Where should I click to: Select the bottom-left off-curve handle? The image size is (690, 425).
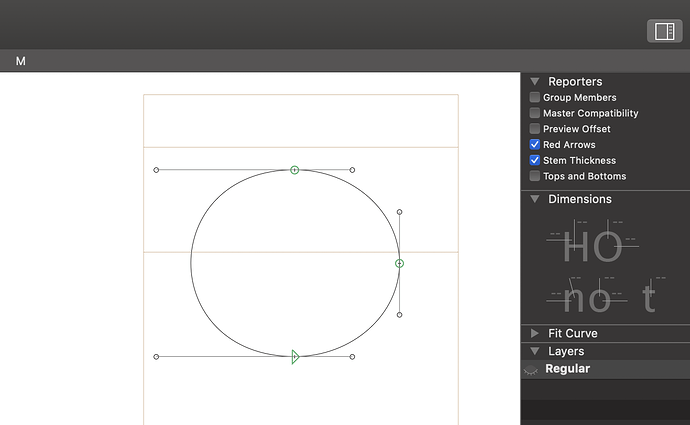coord(156,357)
